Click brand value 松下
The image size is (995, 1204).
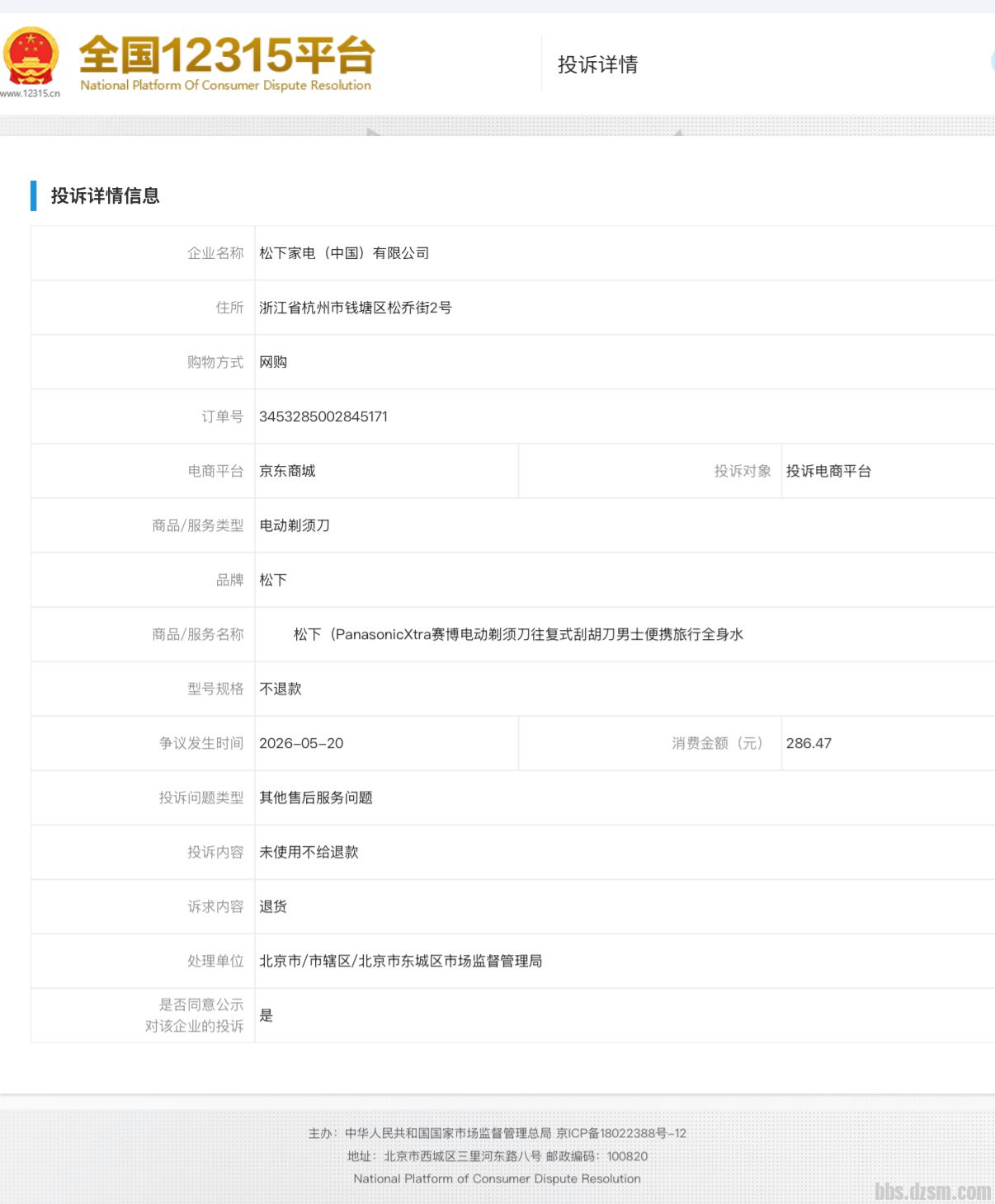click(x=273, y=580)
